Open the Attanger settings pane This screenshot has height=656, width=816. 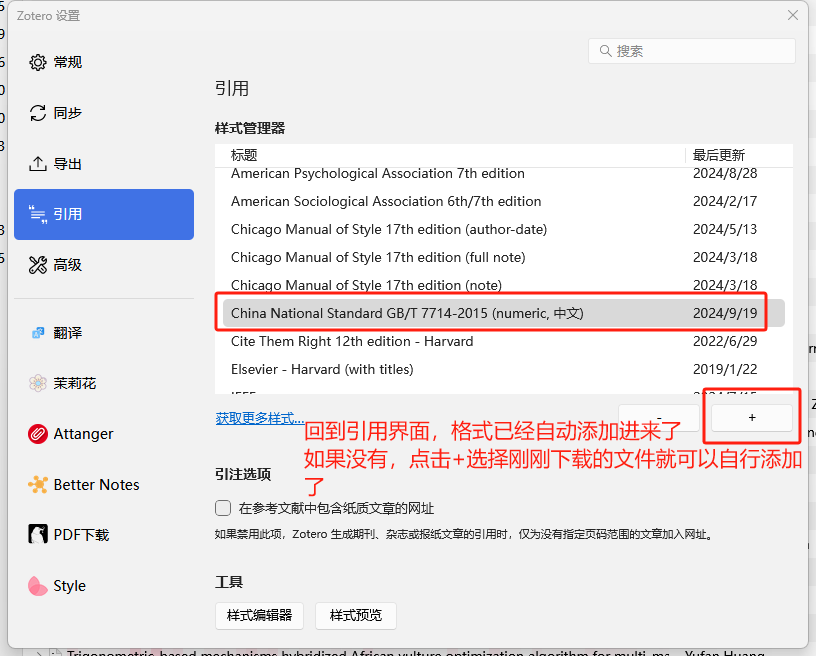(104, 434)
